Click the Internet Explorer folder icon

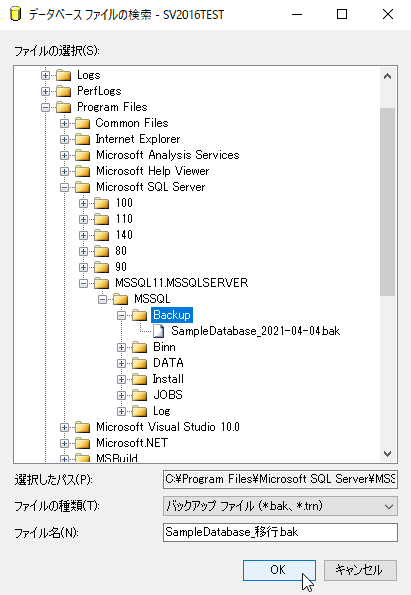click(82, 139)
